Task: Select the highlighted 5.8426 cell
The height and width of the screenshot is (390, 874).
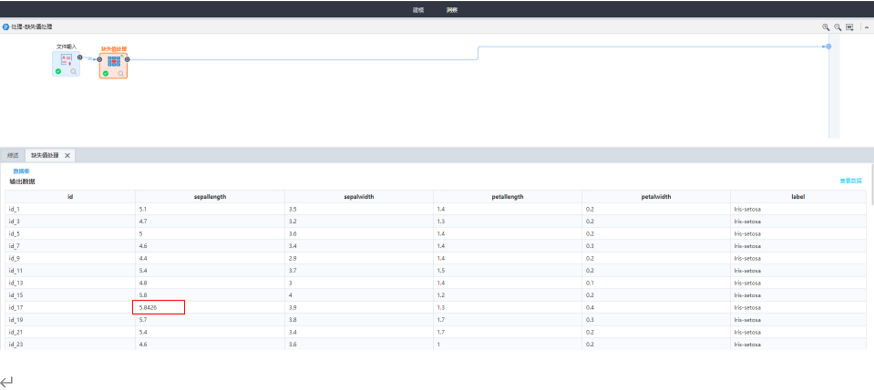Action: click(x=158, y=308)
